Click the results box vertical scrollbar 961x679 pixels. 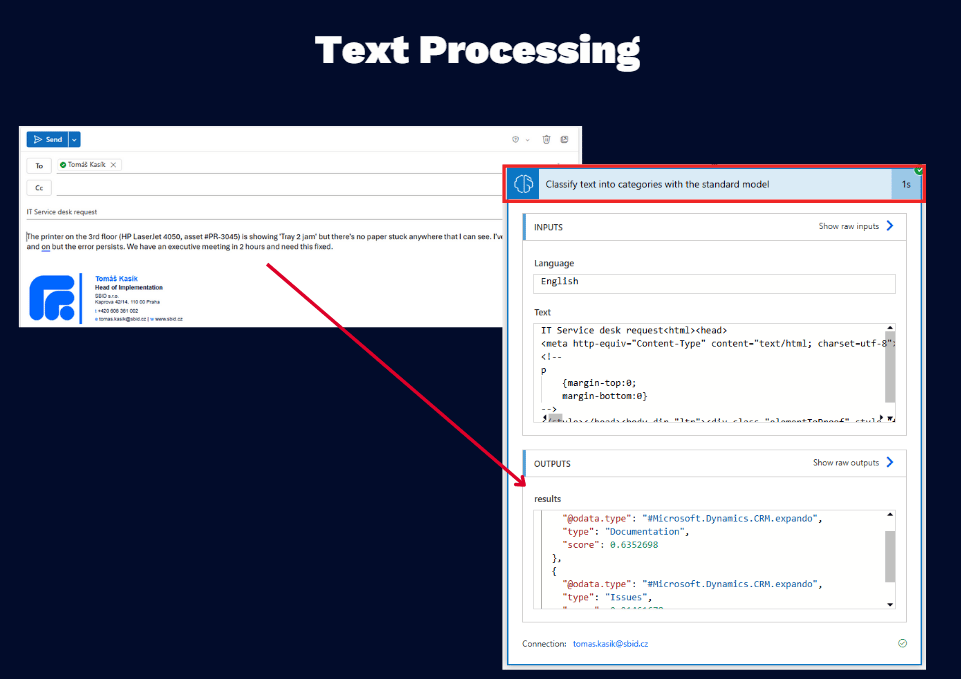click(x=890, y=556)
